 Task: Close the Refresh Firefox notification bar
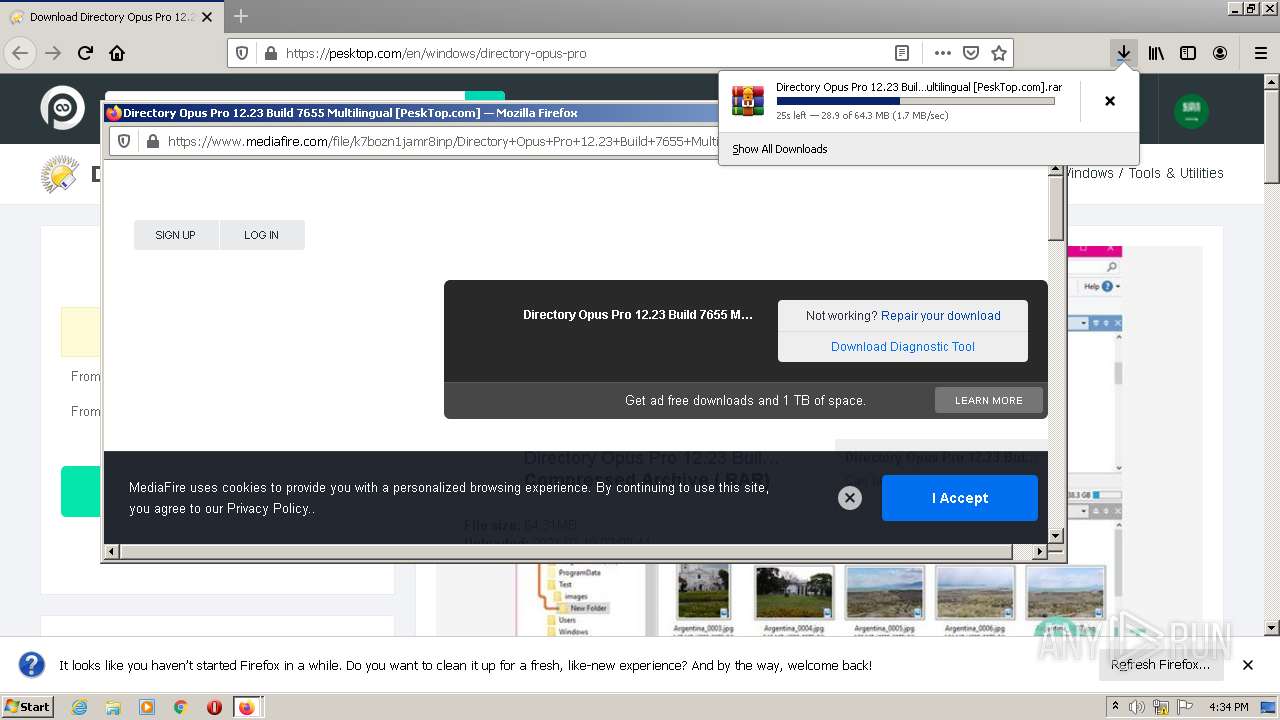[1248, 665]
